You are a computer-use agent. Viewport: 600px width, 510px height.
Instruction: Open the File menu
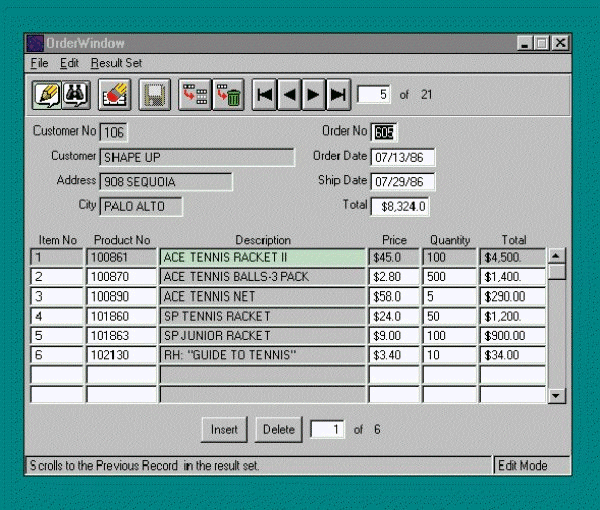(x=39, y=63)
